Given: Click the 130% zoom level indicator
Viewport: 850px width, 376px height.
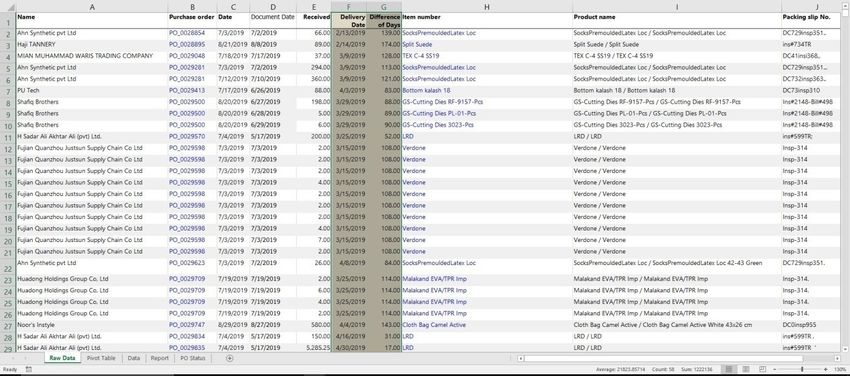Looking at the screenshot, I should coord(840,369).
